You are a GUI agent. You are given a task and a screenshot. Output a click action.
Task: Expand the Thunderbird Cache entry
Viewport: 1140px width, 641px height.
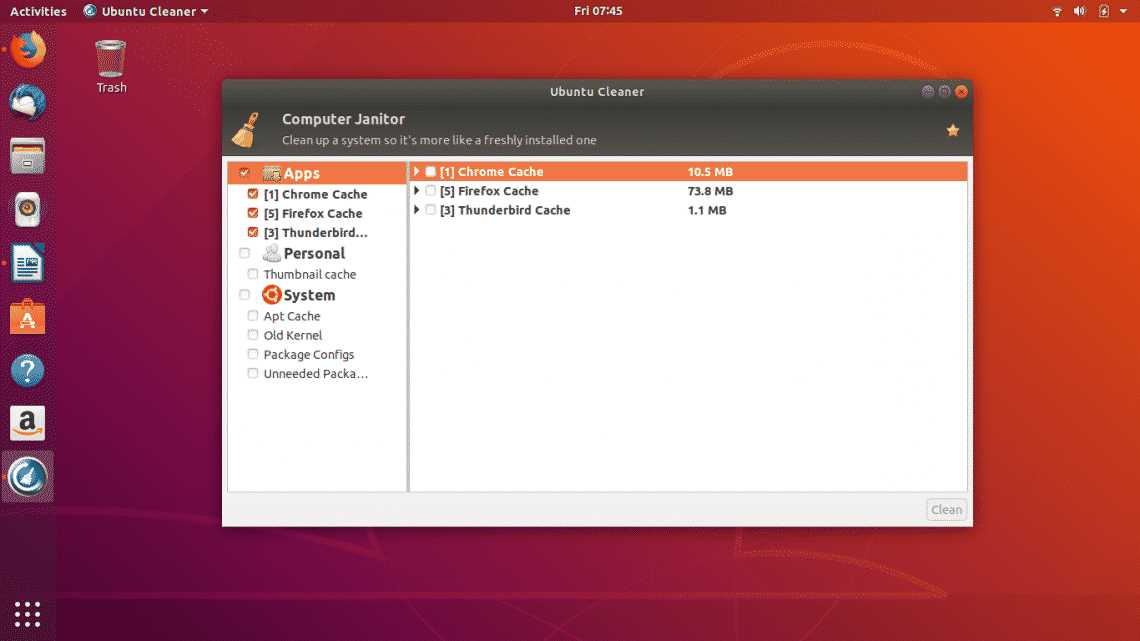417,210
